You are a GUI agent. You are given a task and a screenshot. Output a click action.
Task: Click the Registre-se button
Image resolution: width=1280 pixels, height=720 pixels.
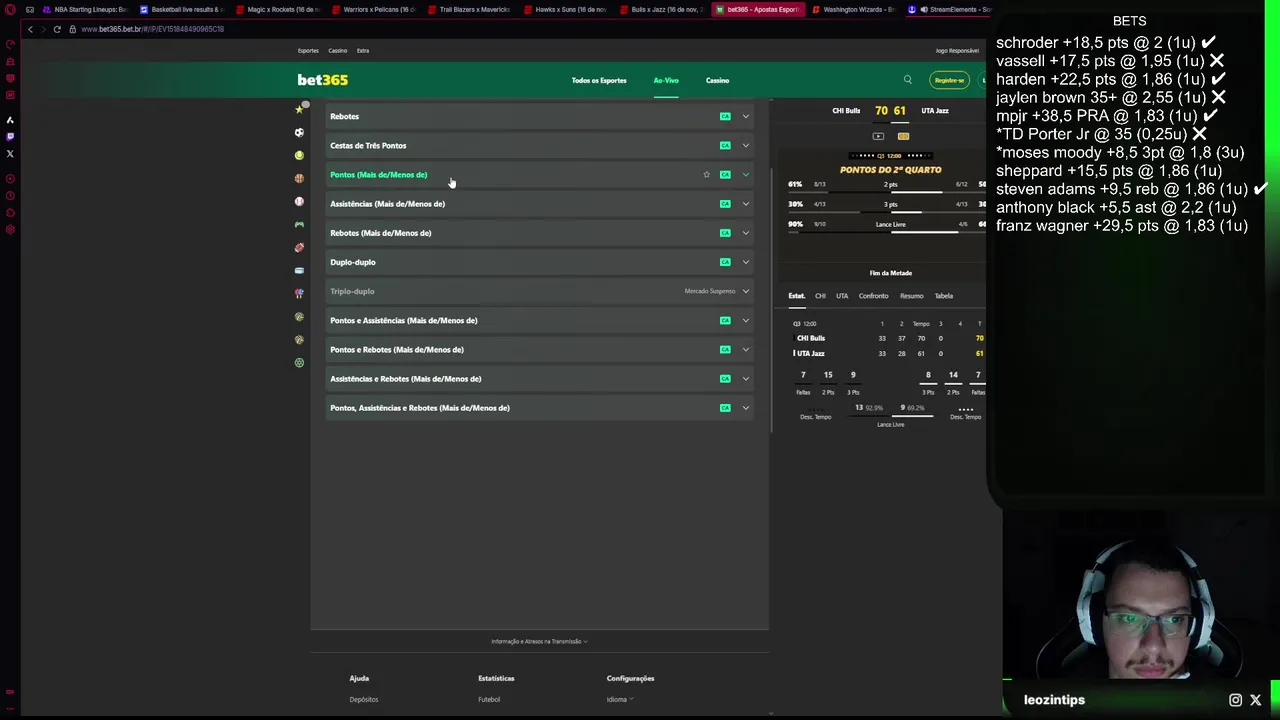[949, 80]
